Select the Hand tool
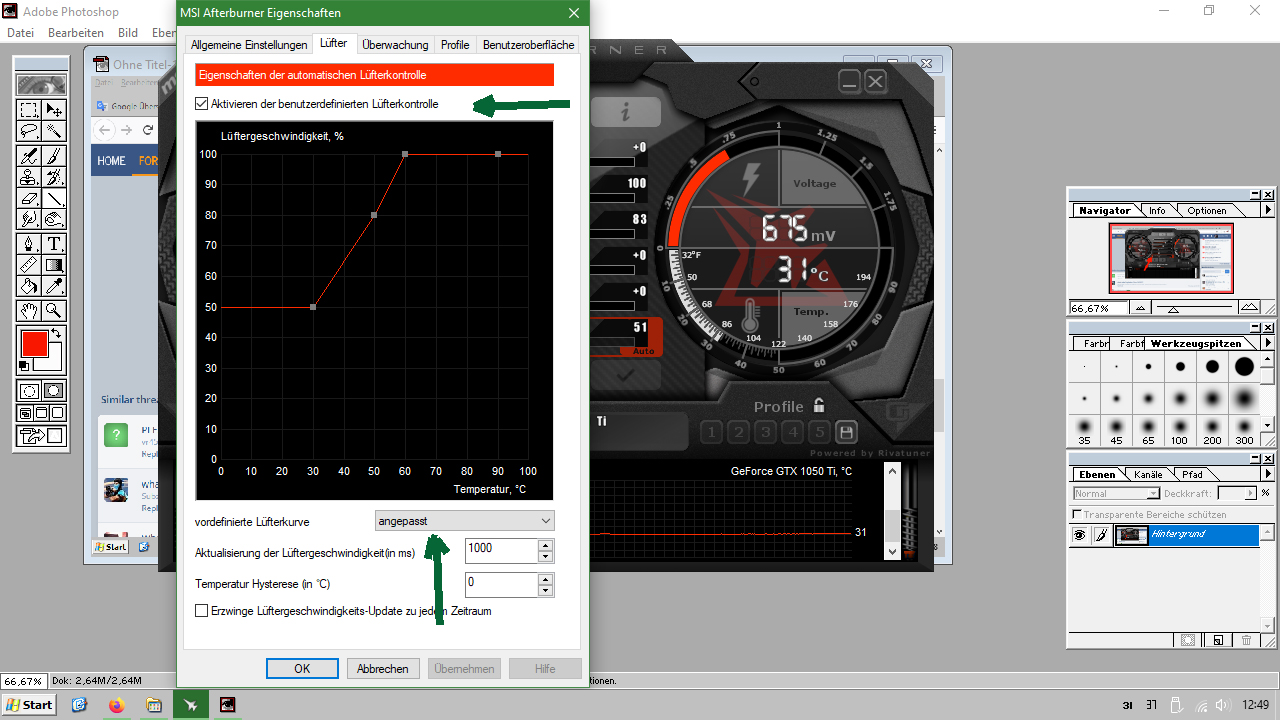 [x=29, y=310]
